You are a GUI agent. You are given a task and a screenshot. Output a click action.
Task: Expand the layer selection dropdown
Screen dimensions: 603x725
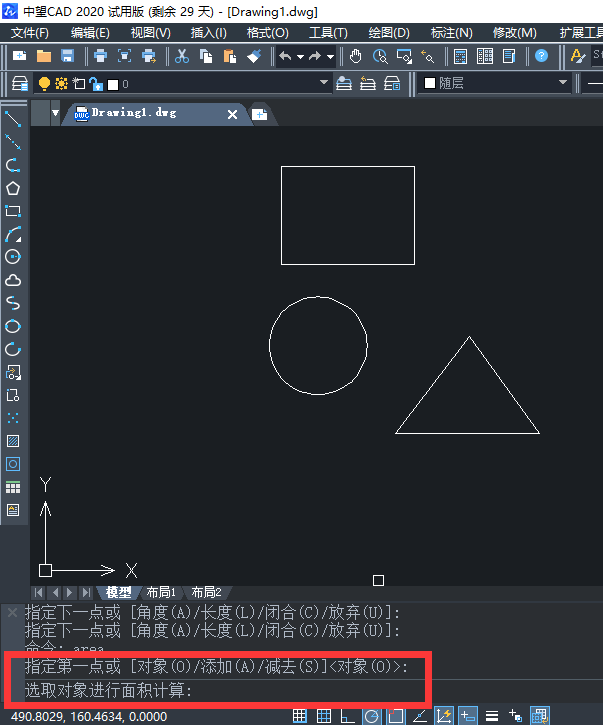tap(323, 83)
